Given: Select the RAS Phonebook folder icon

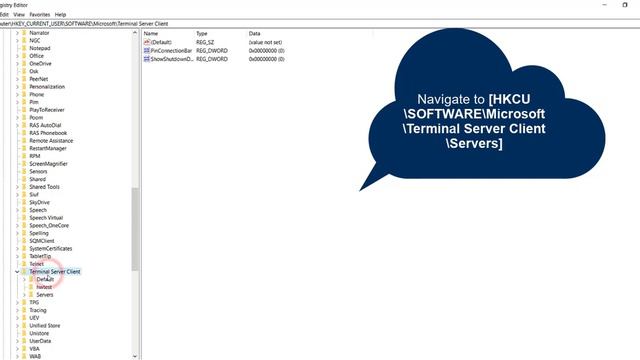Looking at the screenshot, I should 24,133.
